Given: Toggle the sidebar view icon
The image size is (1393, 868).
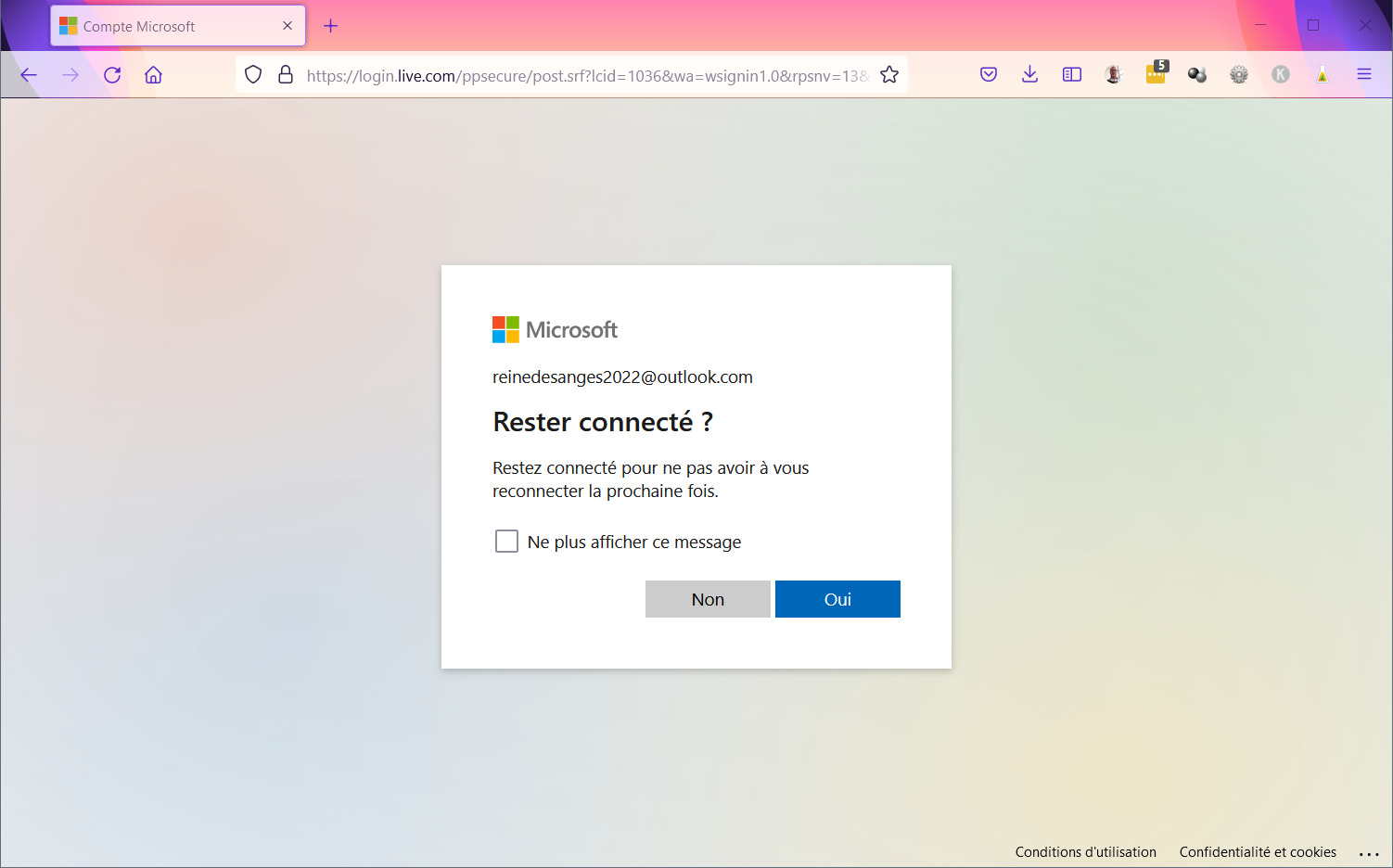Looking at the screenshot, I should (x=1072, y=75).
